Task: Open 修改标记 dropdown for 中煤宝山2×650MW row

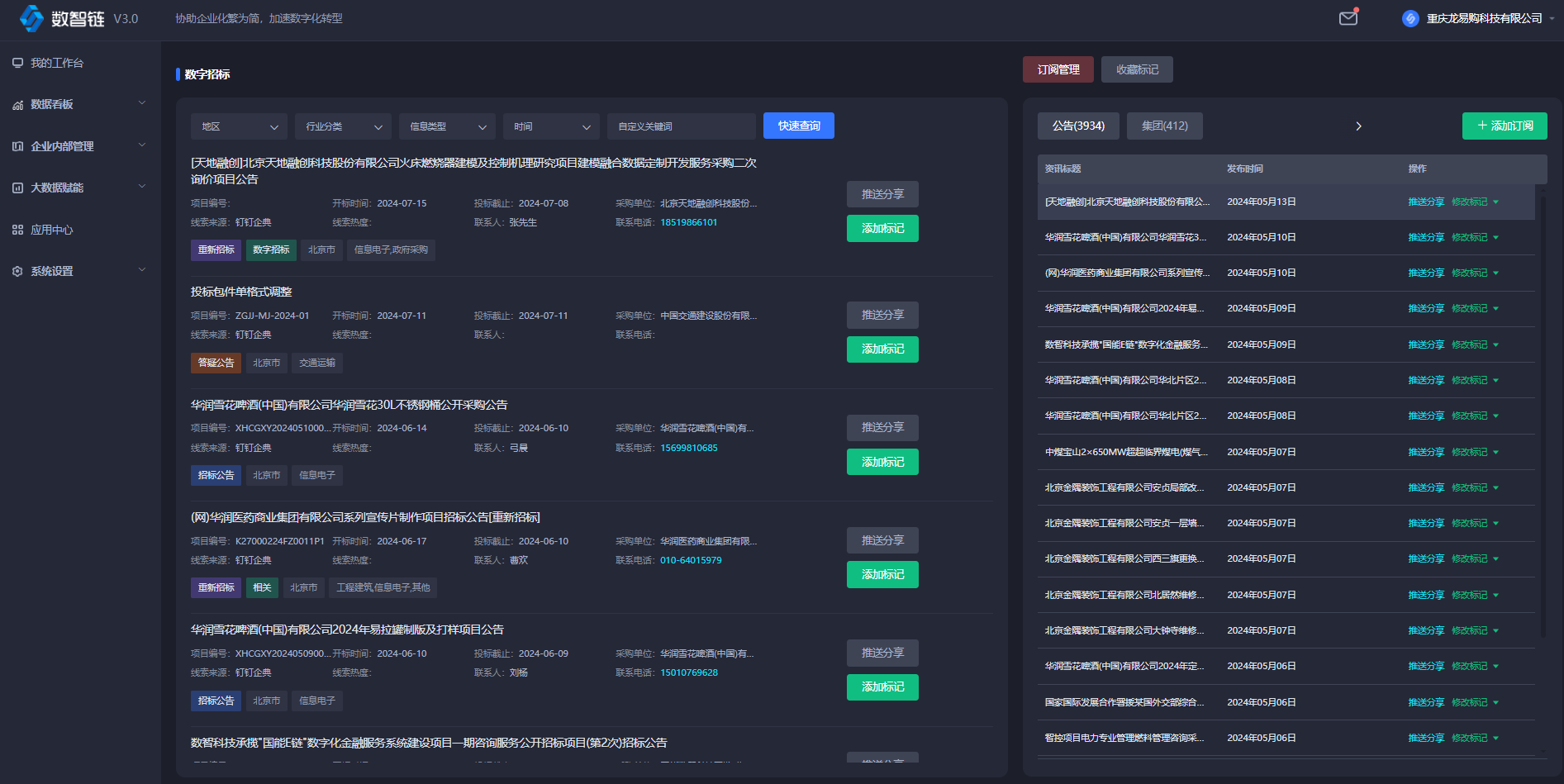Action: 1495,453
